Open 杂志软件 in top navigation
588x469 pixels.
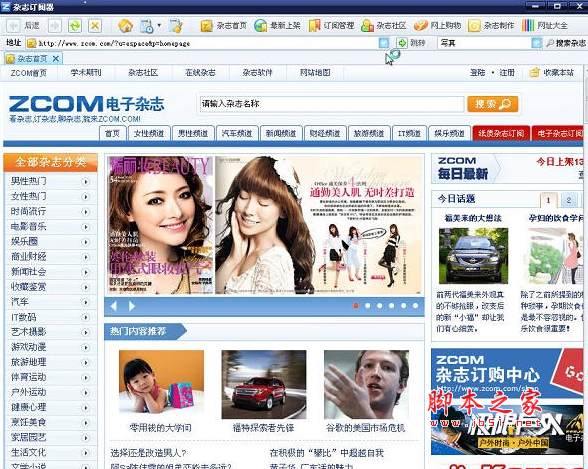(258, 73)
